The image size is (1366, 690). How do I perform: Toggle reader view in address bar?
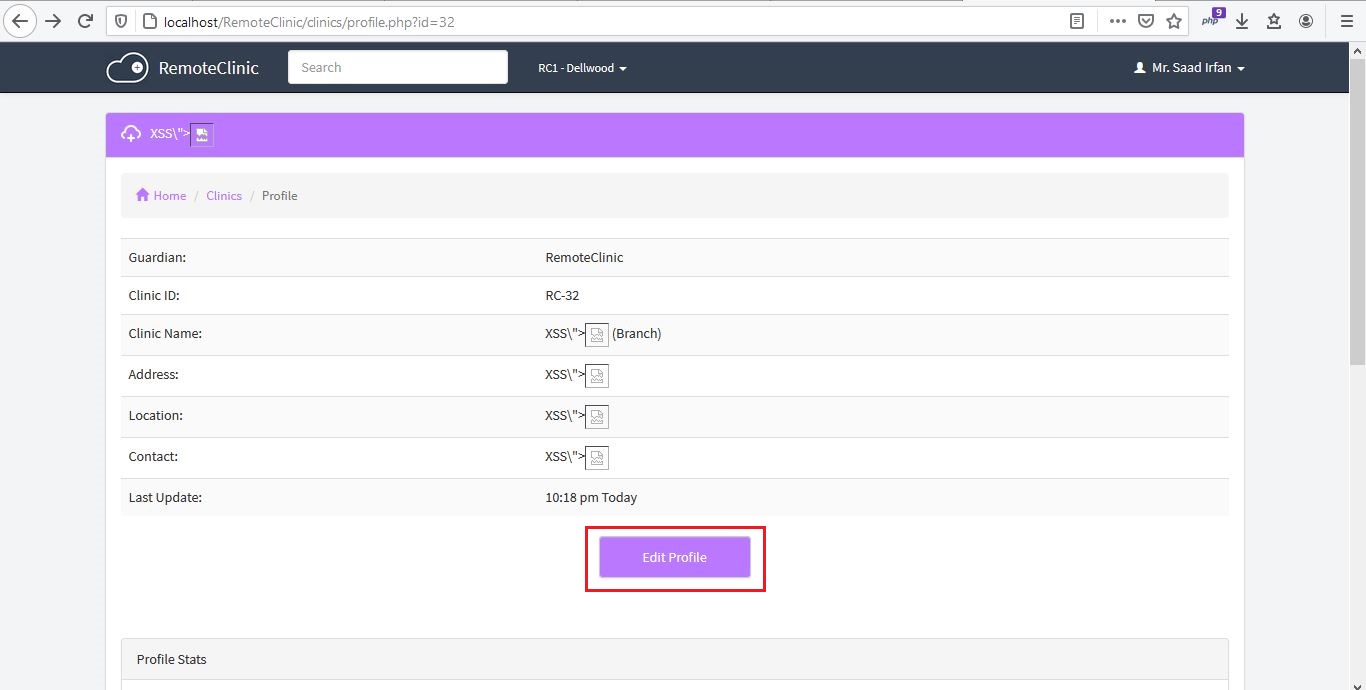pos(1077,21)
